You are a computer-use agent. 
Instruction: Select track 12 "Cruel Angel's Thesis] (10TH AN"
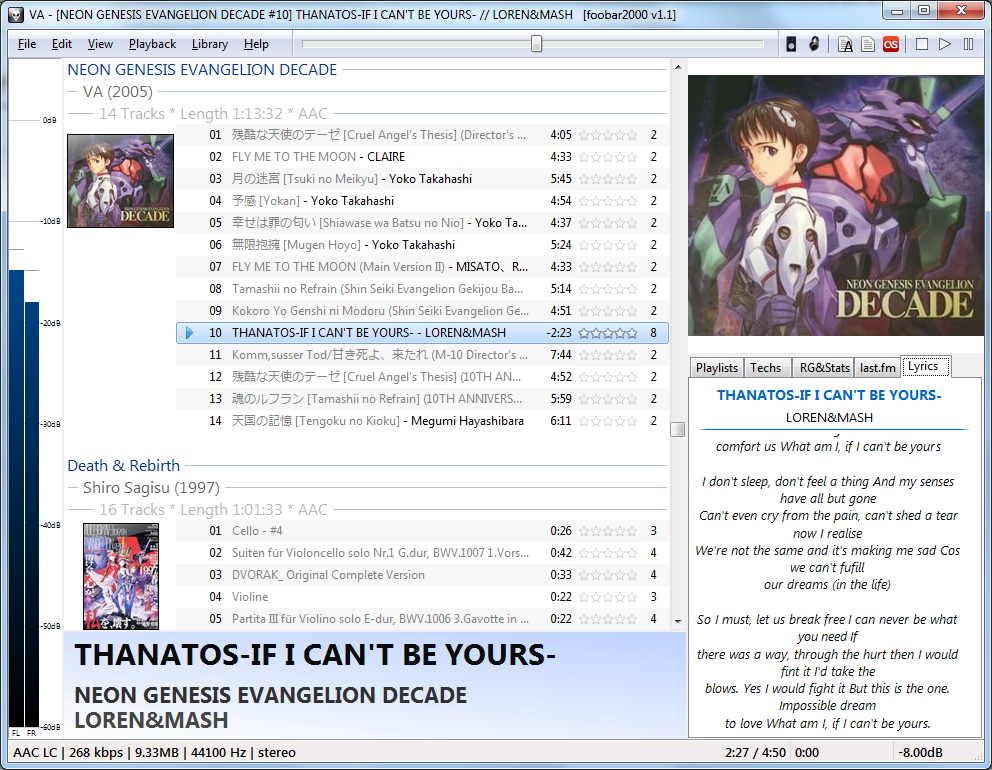coord(422,376)
